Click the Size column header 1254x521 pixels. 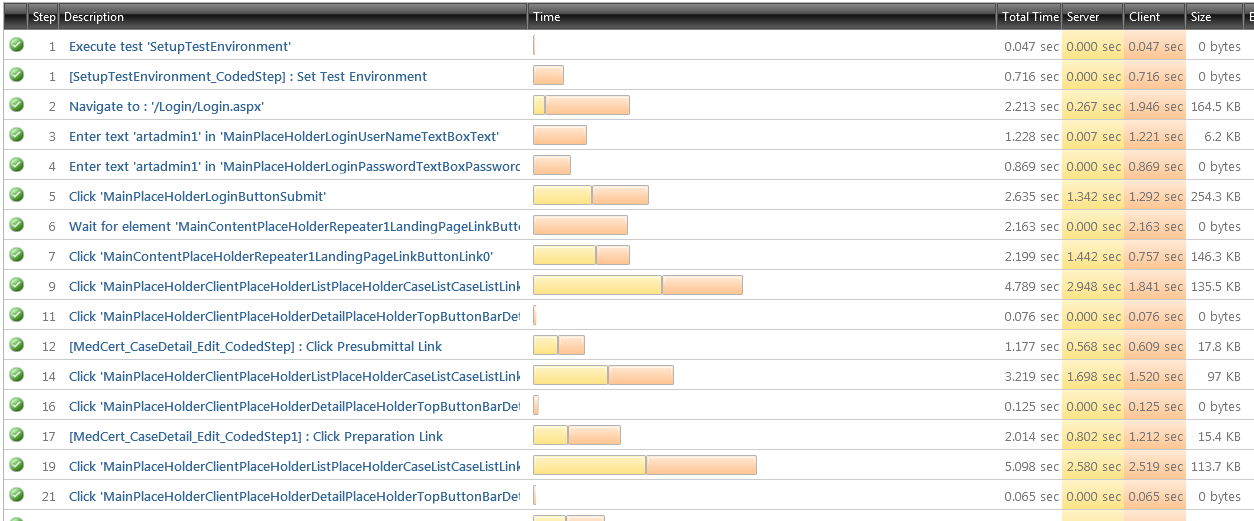pyautogui.click(x=1201, y=17)
